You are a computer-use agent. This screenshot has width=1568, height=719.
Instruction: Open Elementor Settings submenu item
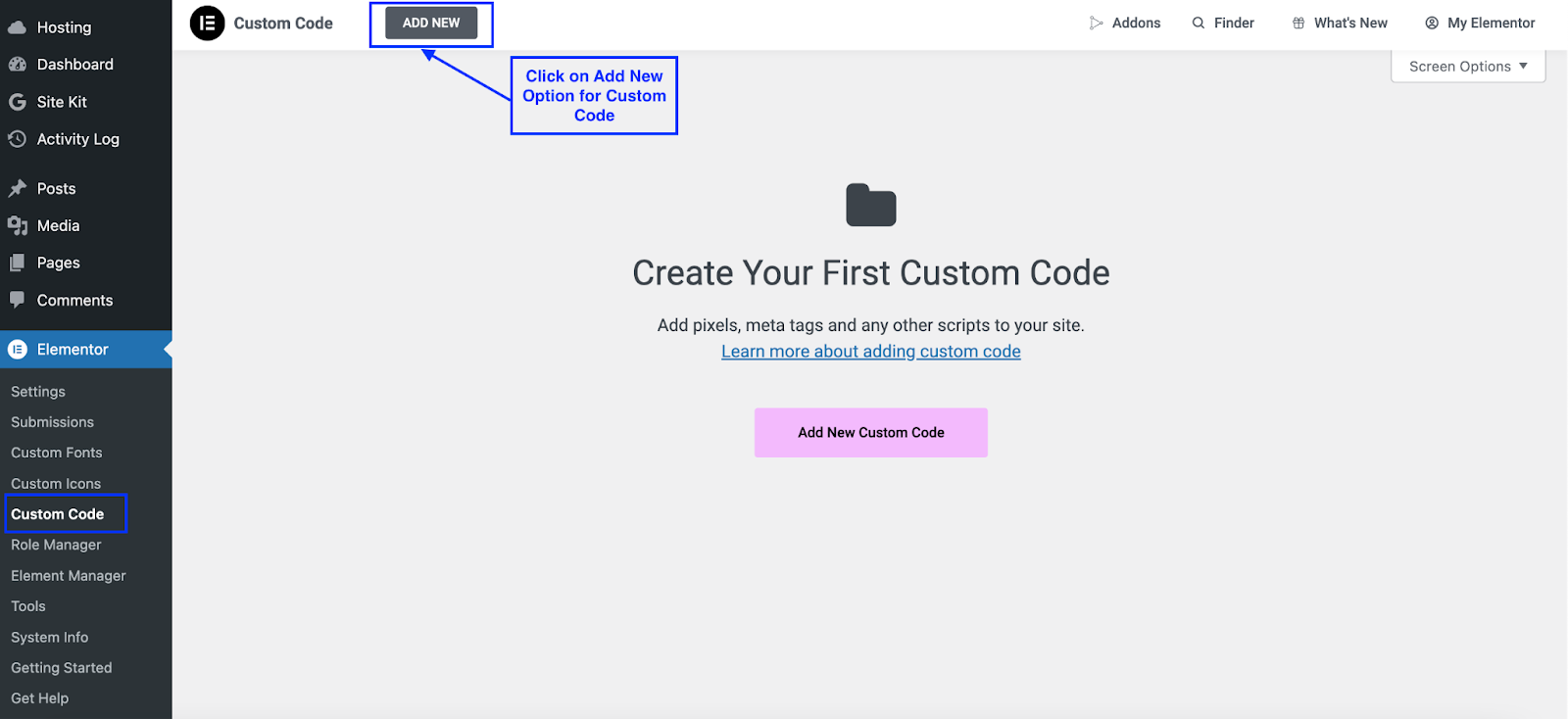pyautogui.click(x=38, y=392)
